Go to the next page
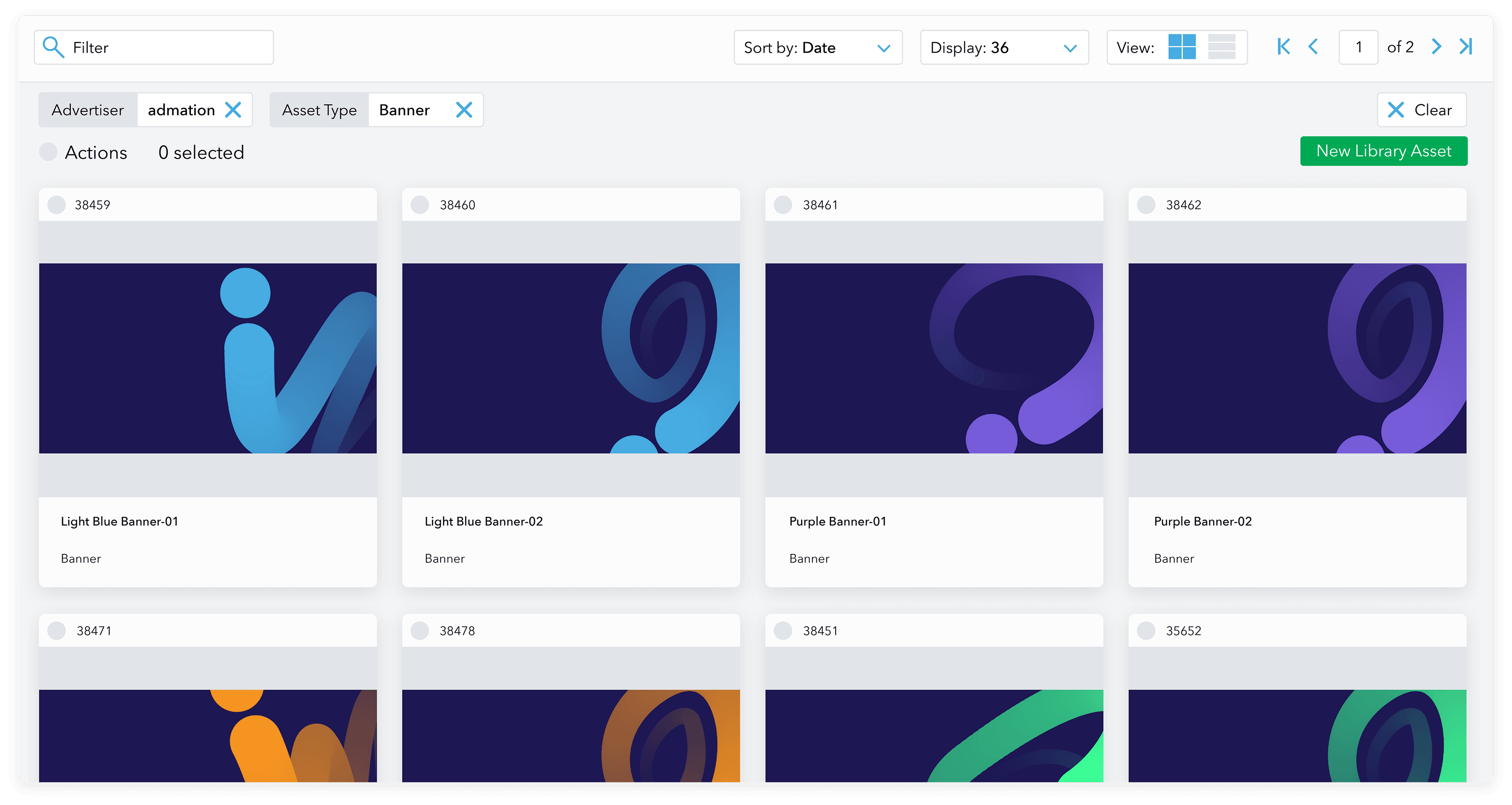The width and height of the screenshot is (1512, 805). (1436, 46)
